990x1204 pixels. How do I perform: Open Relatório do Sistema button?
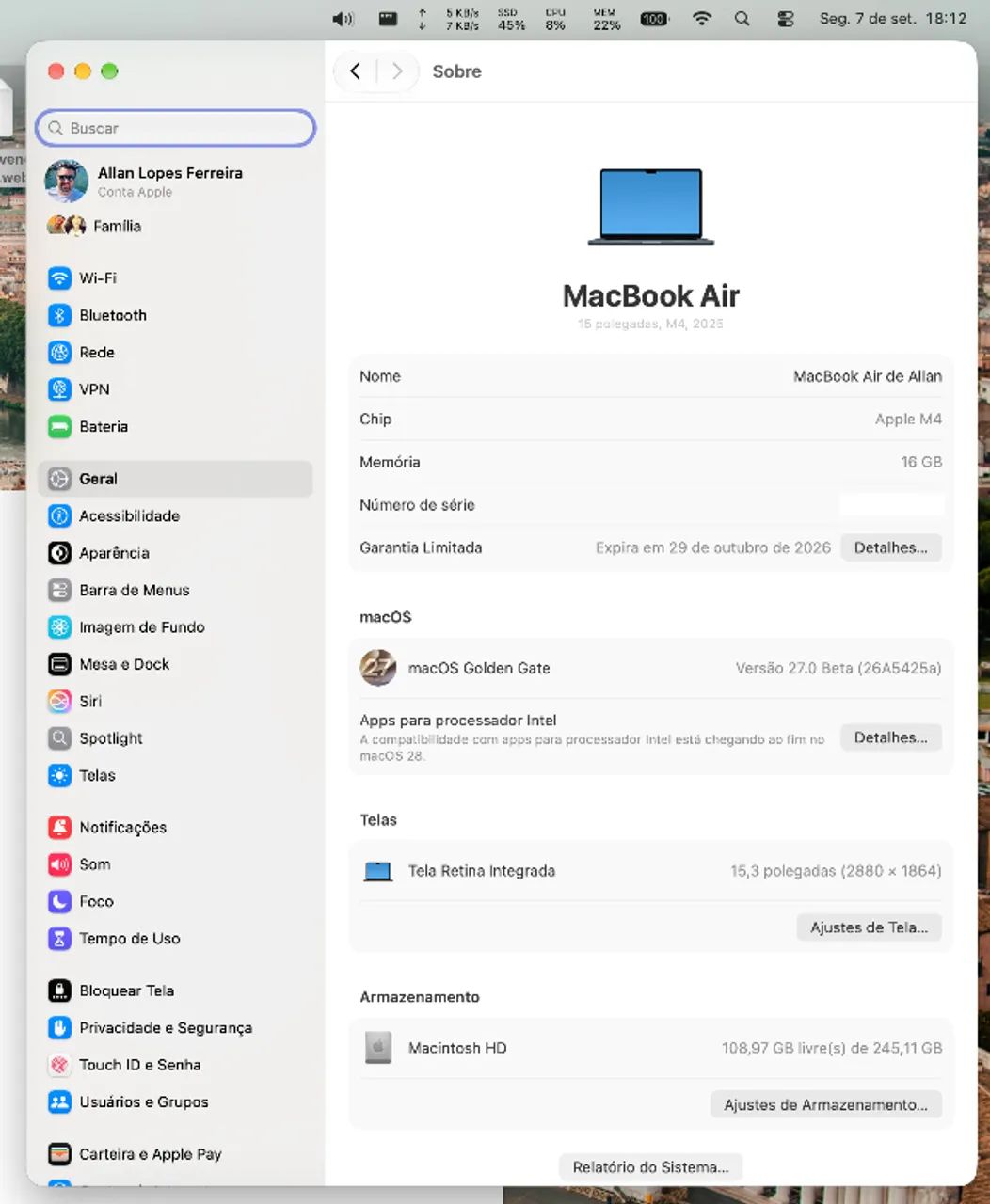click(x=650, y=1167)
